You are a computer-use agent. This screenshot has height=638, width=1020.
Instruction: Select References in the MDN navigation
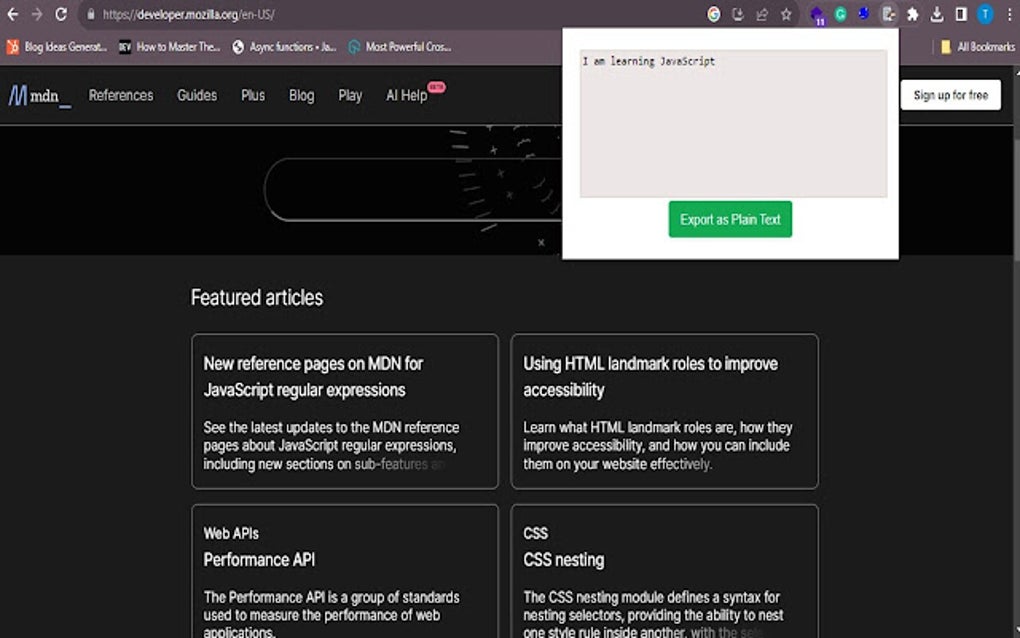(x=120, y=95)
